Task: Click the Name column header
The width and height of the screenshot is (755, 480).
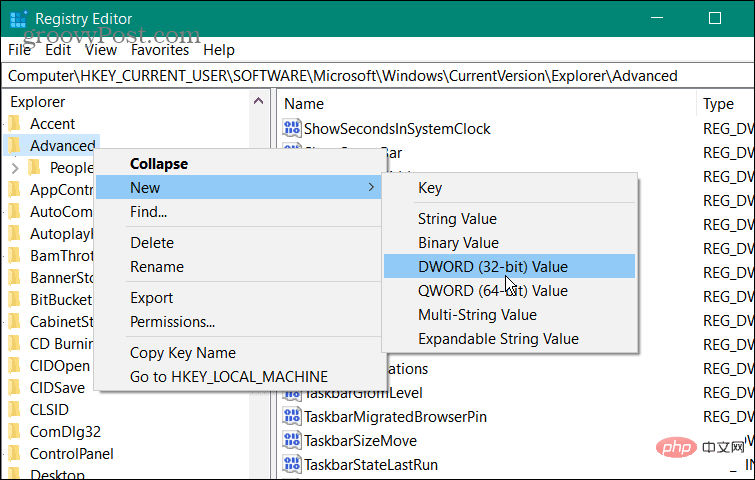Action: coord(304,104)
